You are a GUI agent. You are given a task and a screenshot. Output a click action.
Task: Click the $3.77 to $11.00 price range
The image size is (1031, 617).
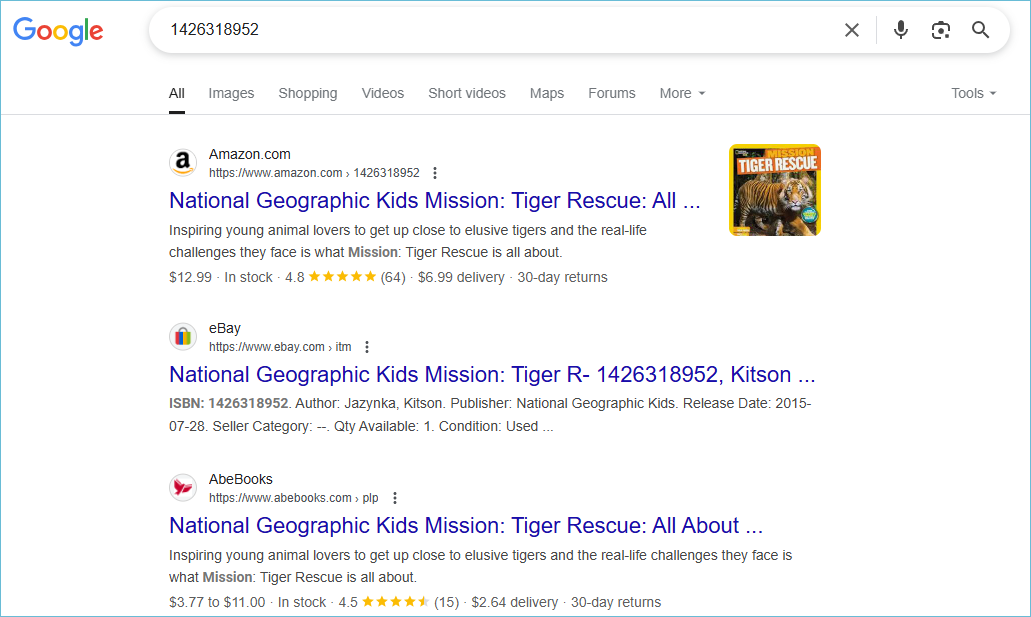tap(217, 603)
